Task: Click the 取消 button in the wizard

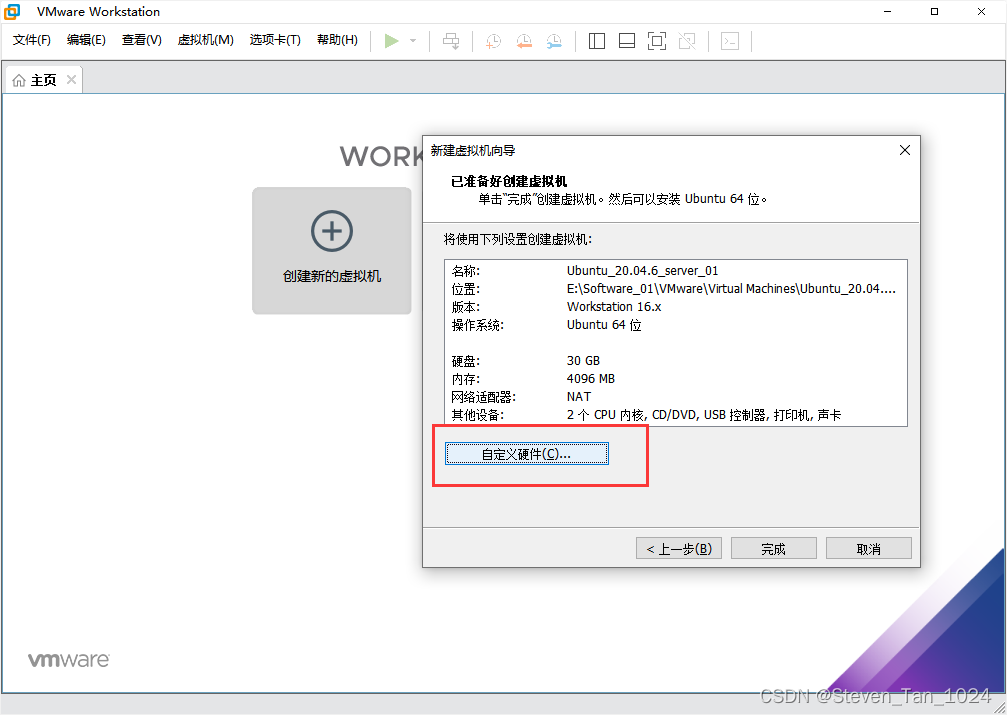Action: tap(868, 549)
